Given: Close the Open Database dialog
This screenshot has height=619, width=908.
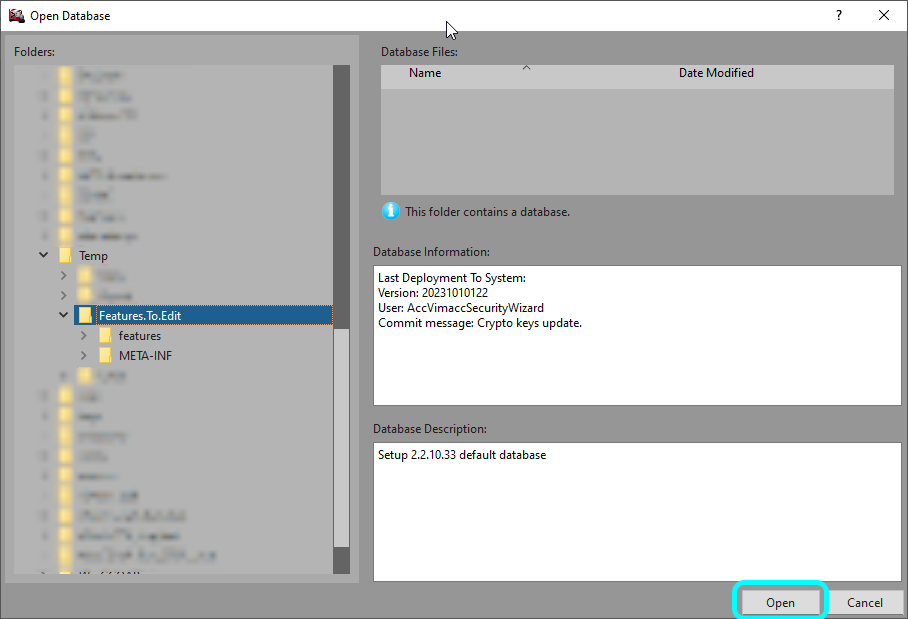Looking at the screenshot, I should point(884,15).
